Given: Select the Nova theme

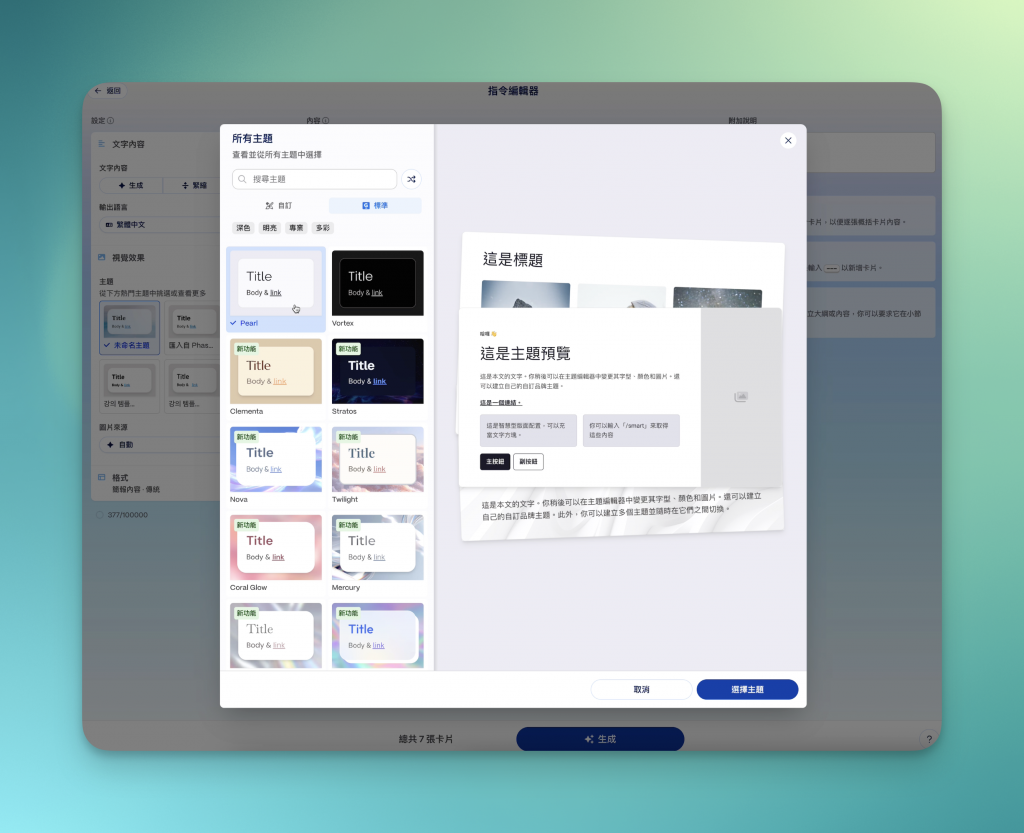Looking at the screenshot, I should coord(276,465).
